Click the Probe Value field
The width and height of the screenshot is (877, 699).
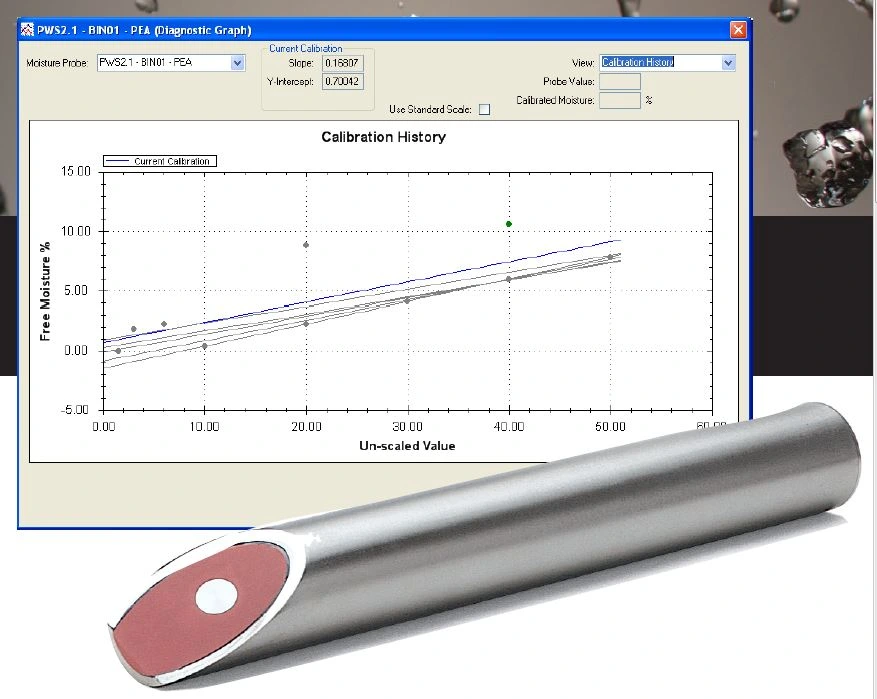(620, 81)
